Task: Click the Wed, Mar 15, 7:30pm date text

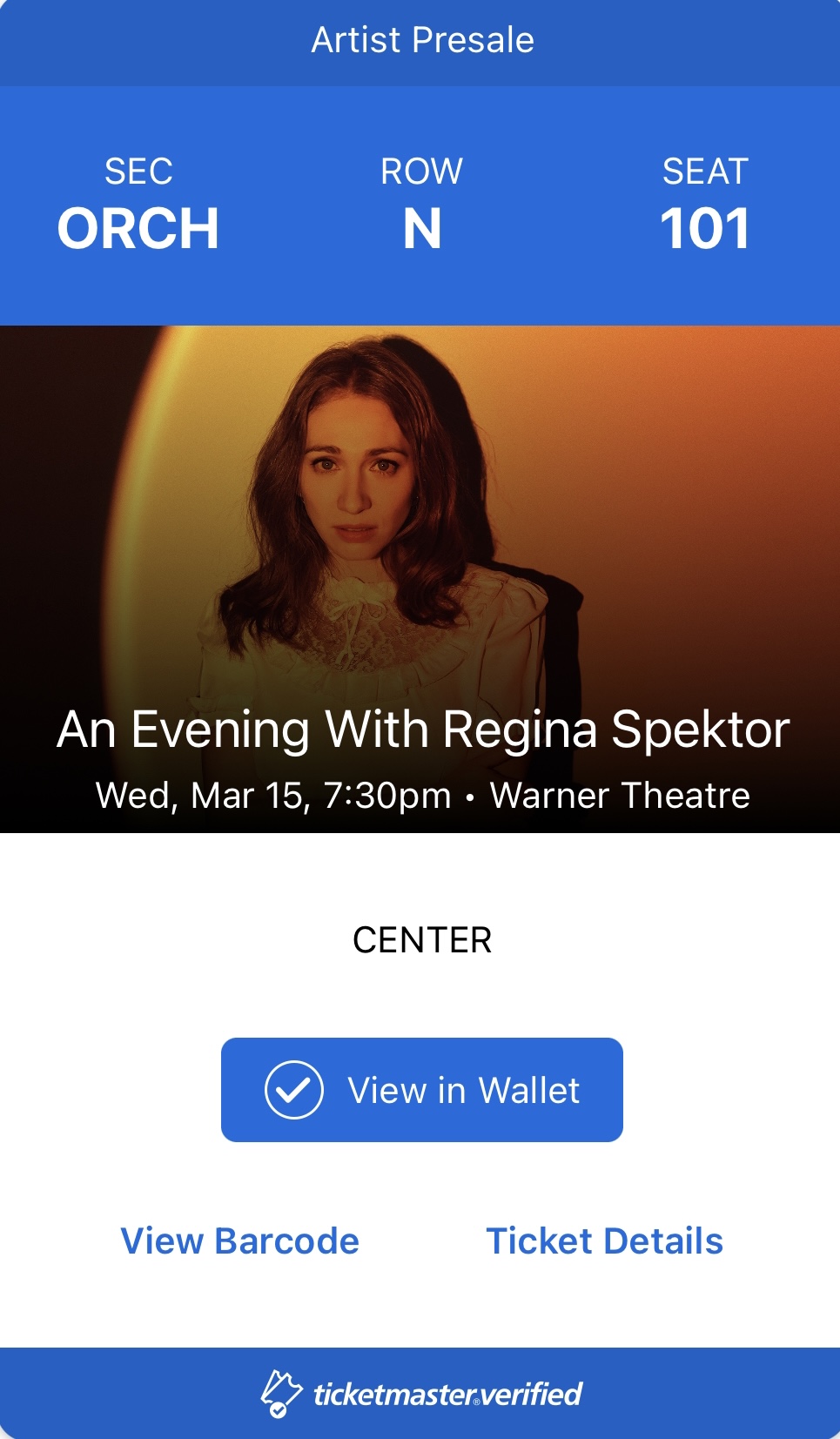Action: pyautogui.click(x=273, y=796)
